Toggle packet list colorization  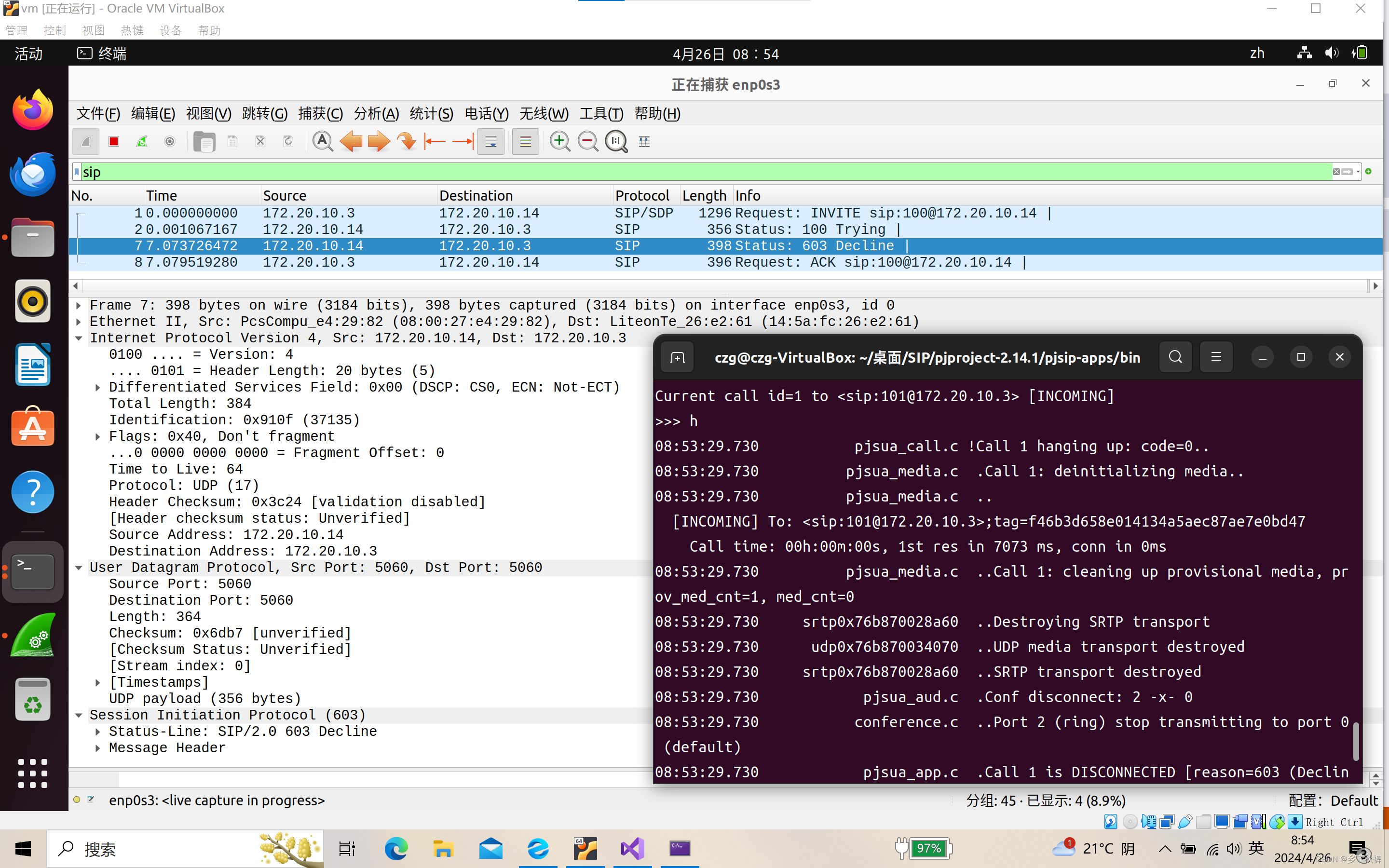(525, 141)
